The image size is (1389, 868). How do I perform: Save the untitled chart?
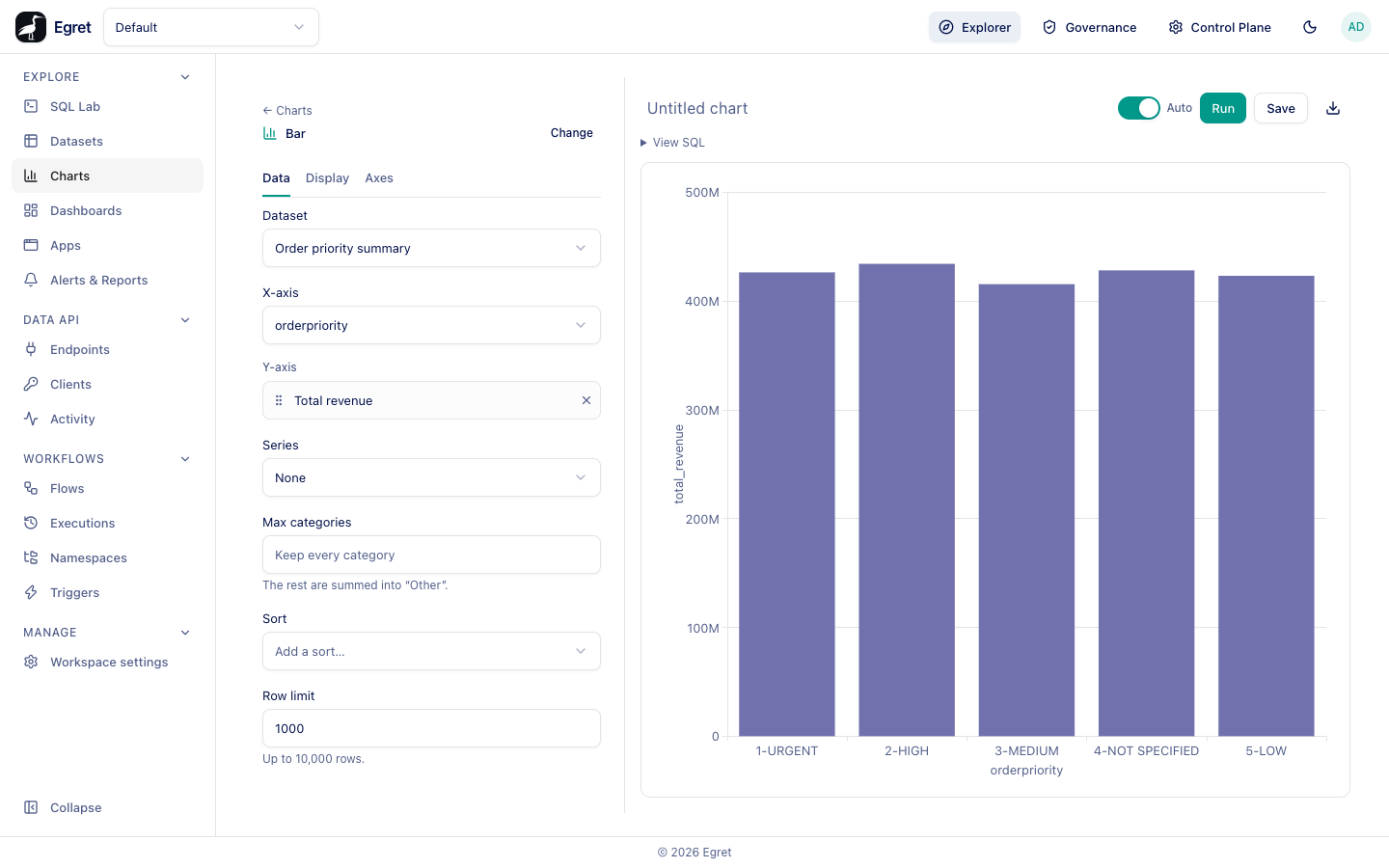coord(1281,108)
